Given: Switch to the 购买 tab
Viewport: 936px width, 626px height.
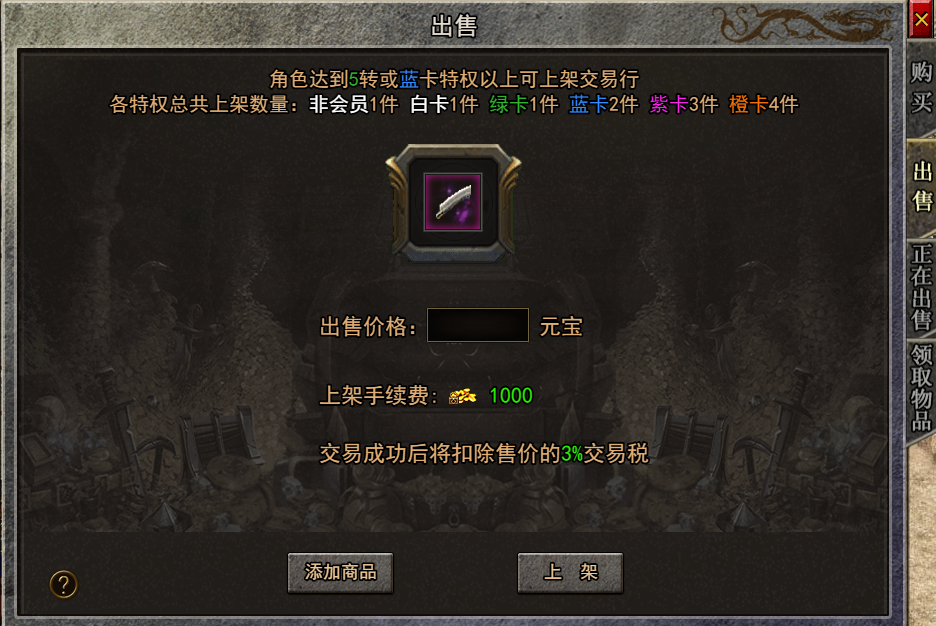Looking at the screenshot, I should [x=922, y=88].
